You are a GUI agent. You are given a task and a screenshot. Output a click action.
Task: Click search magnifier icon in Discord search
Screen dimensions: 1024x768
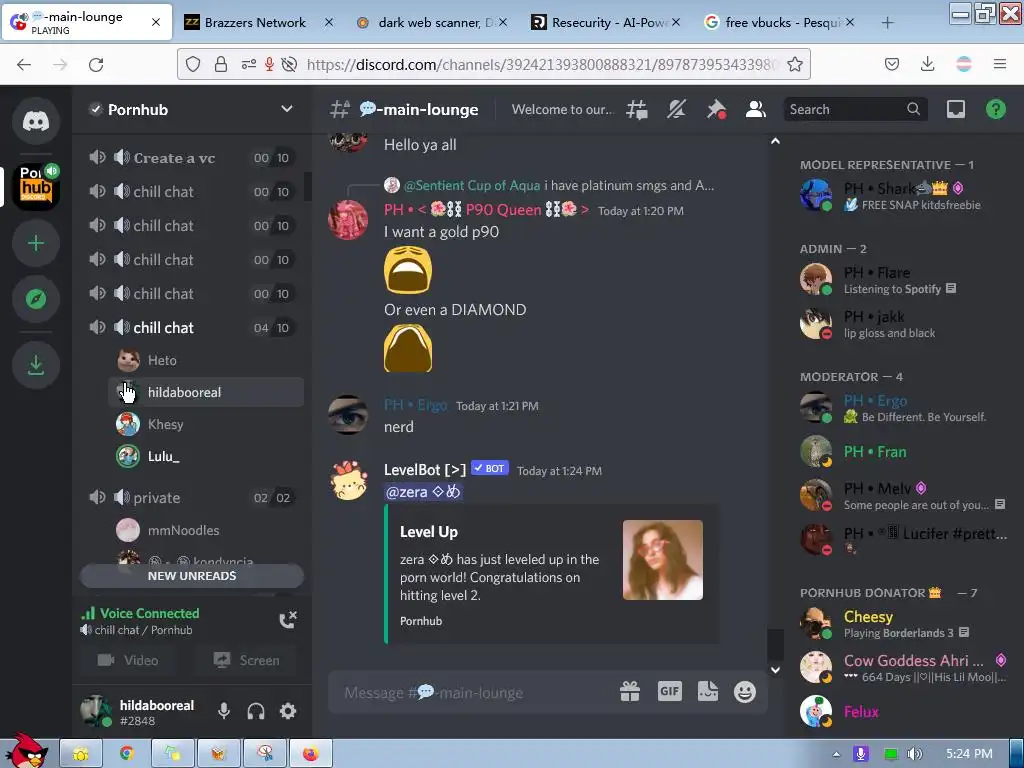point(913,109)
